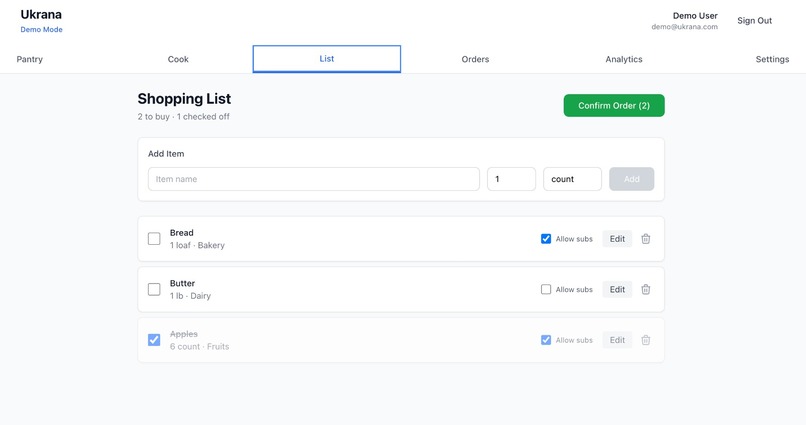
Task: Click the Confirm Order (2) button
Action: pyautogui.click(x=614, y=105)
